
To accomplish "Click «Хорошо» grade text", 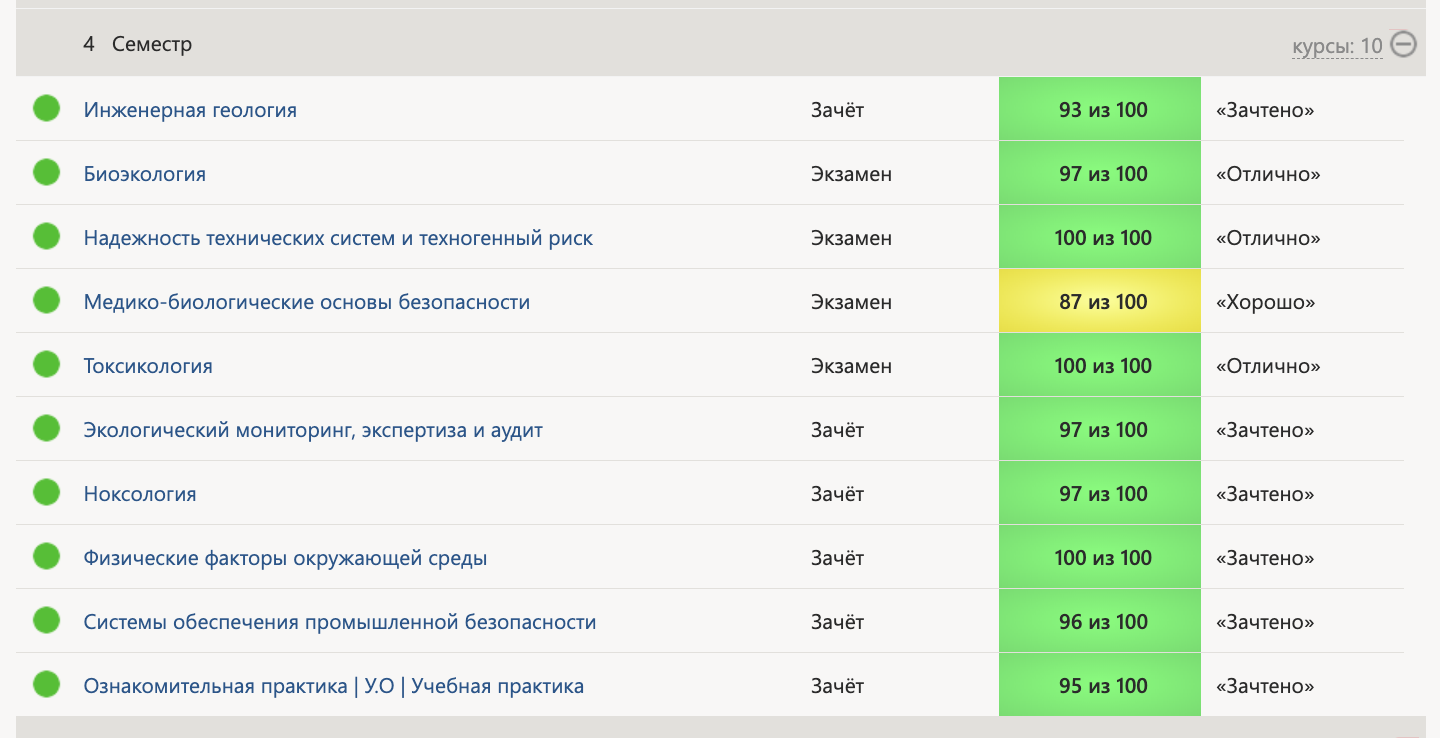I will [1265, 302].
